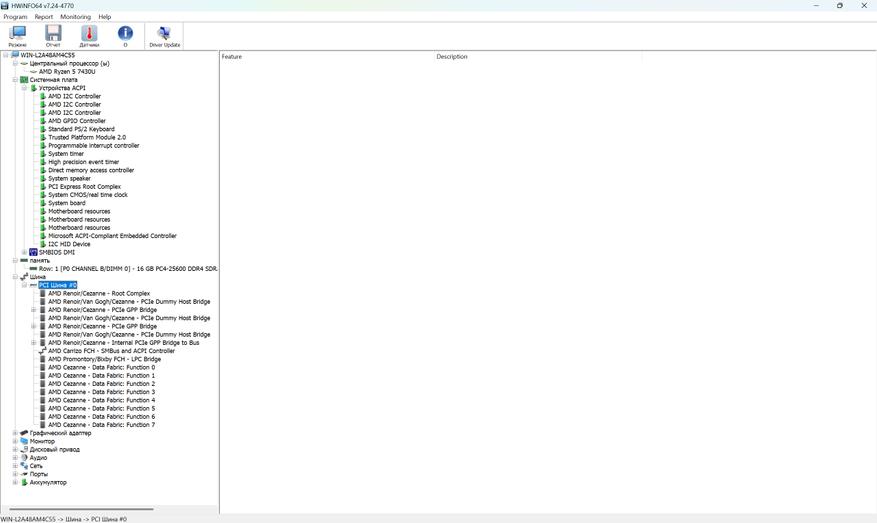Viewport: 877px width, 523px height.
Task: Select the High precision event timer row
Action: tap(83, 162)
